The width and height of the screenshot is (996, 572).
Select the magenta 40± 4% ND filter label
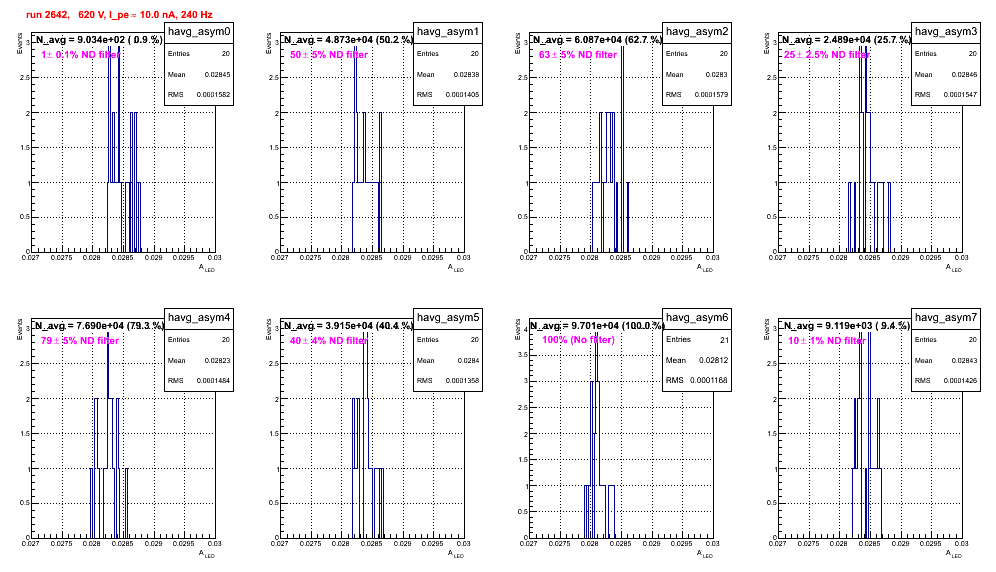click(329, 341)
